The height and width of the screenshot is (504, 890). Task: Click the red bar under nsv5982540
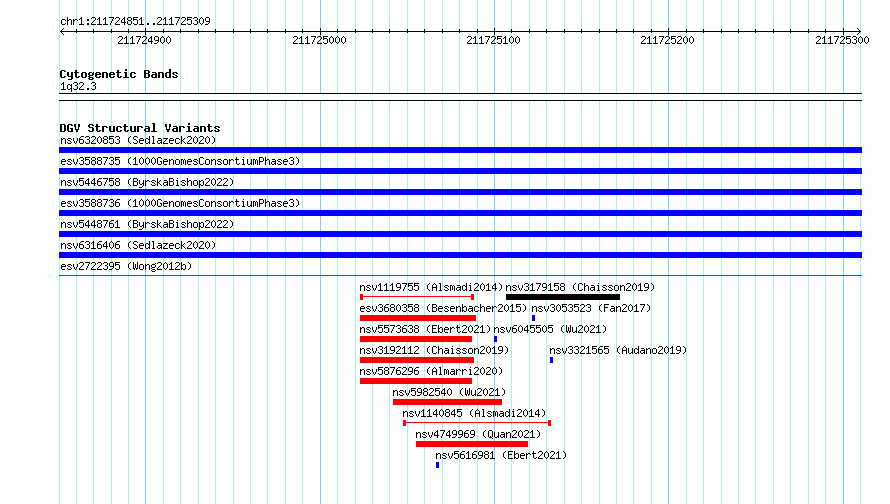click(447, 402)
